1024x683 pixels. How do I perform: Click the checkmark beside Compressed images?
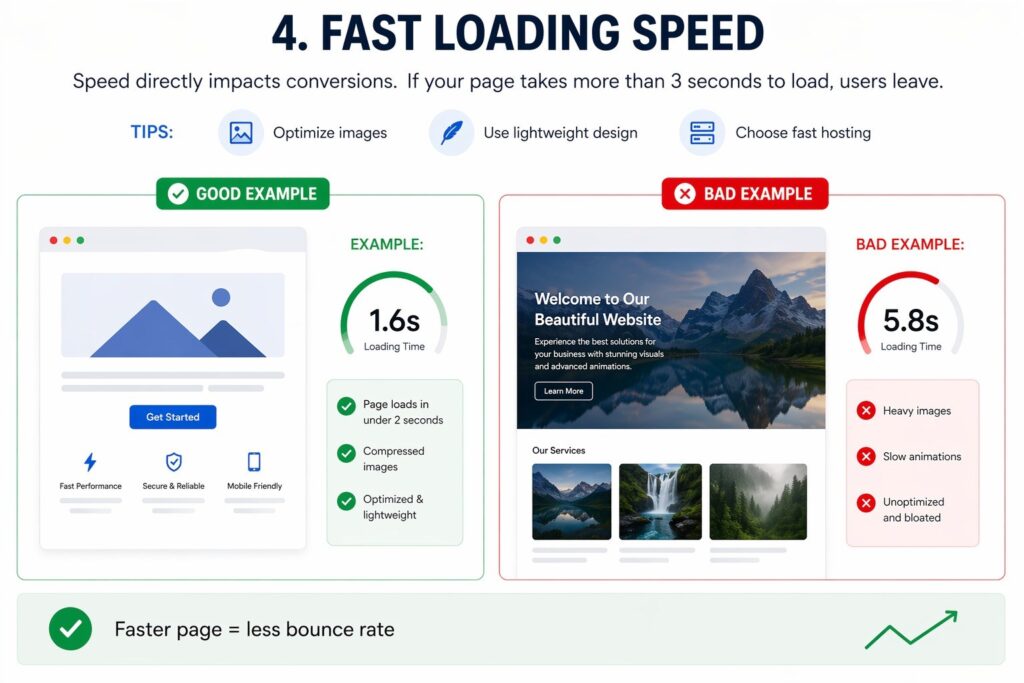[x=346, y=454]
